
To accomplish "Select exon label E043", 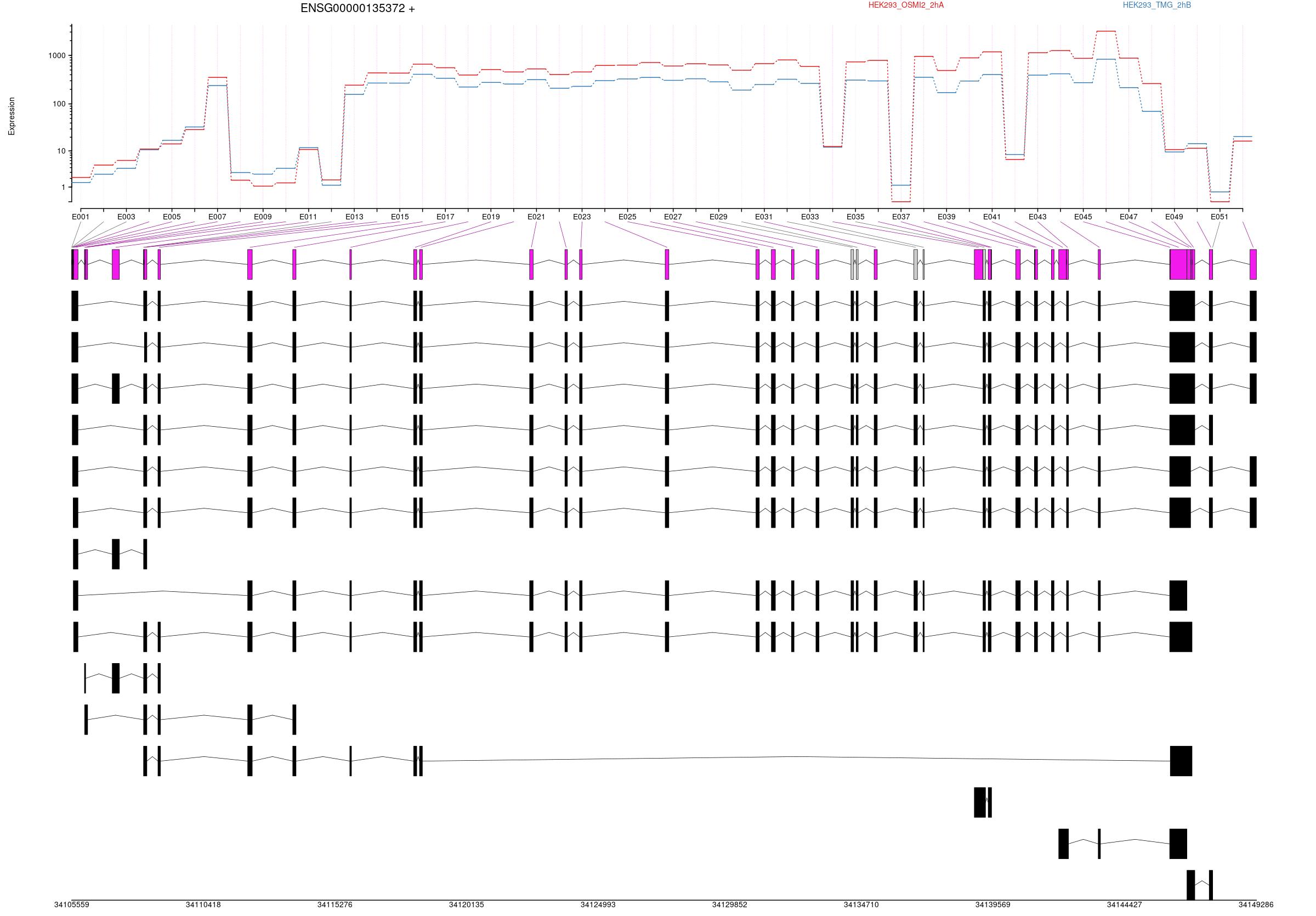I will pyautogui.click(x=1037, y=217).
